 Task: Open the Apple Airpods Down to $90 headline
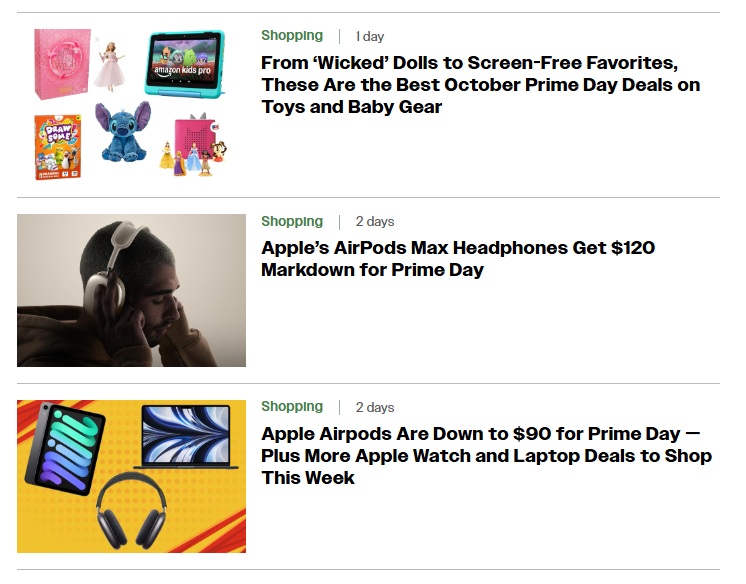point(486,455)
